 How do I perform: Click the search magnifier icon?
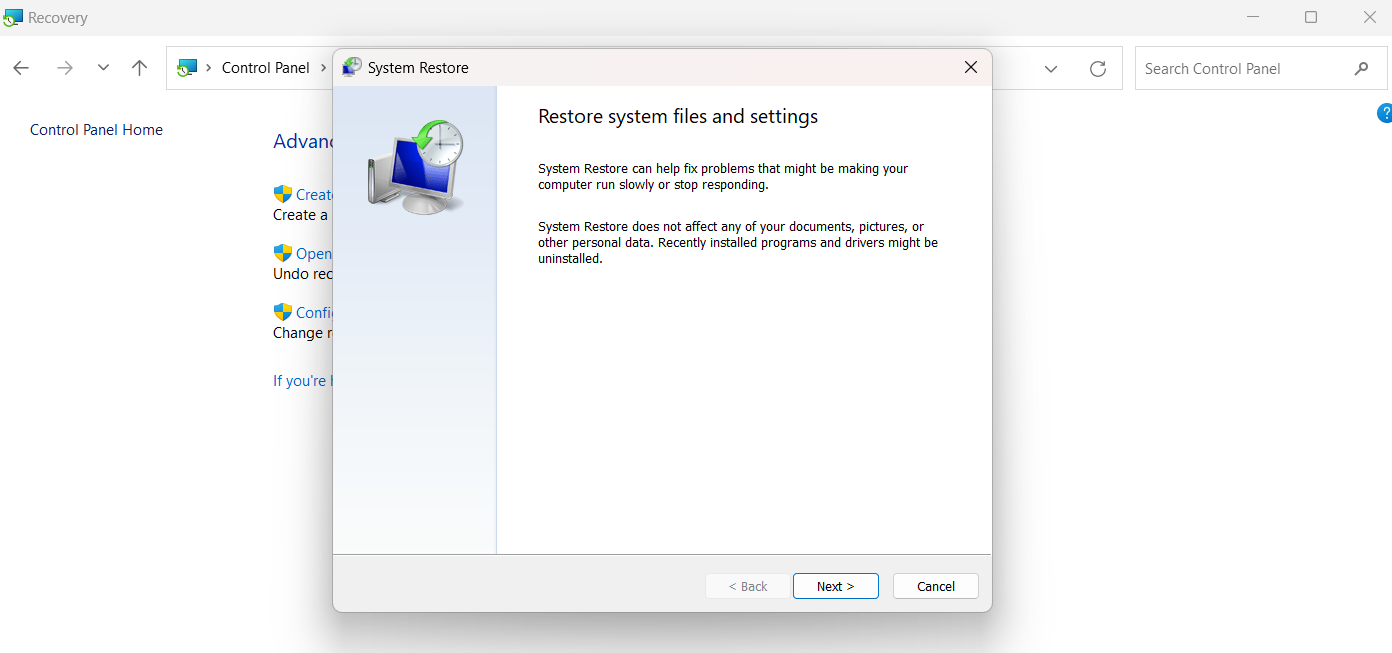point(1362,68)
